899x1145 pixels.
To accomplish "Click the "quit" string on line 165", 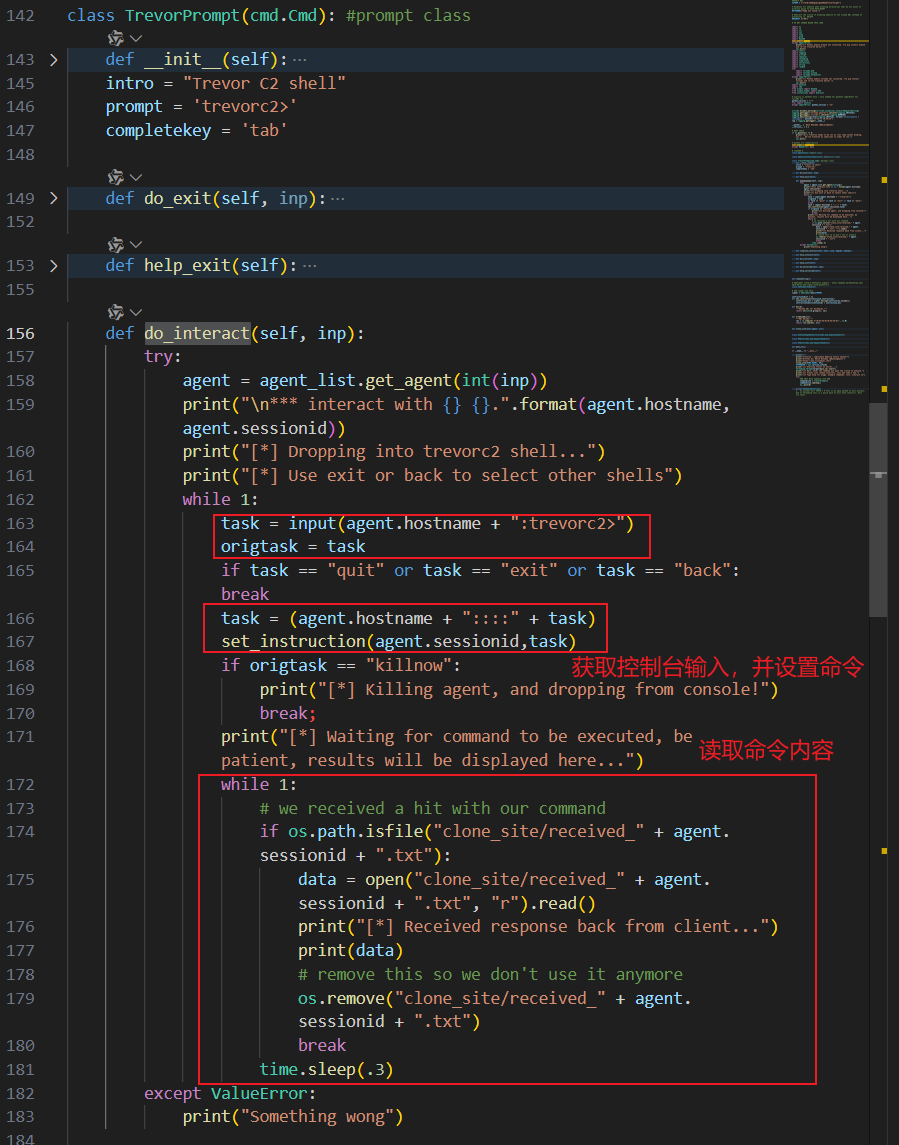I will pos(356,570).
